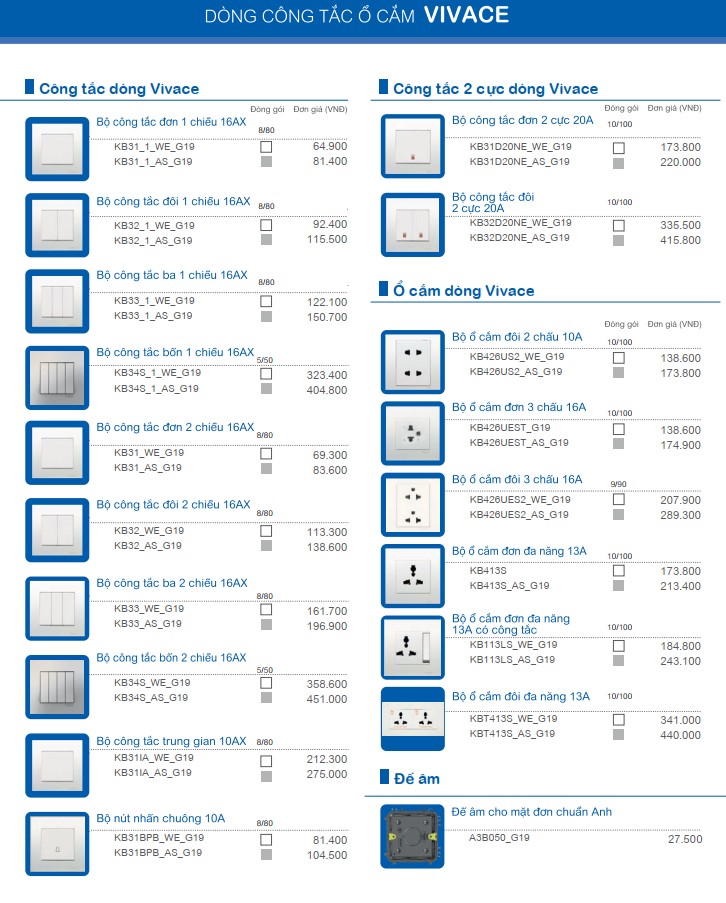Click the grey swatch for KB113LS_AS_G19
Viewport: 726px width, 903px height.
tap(618, 661)
